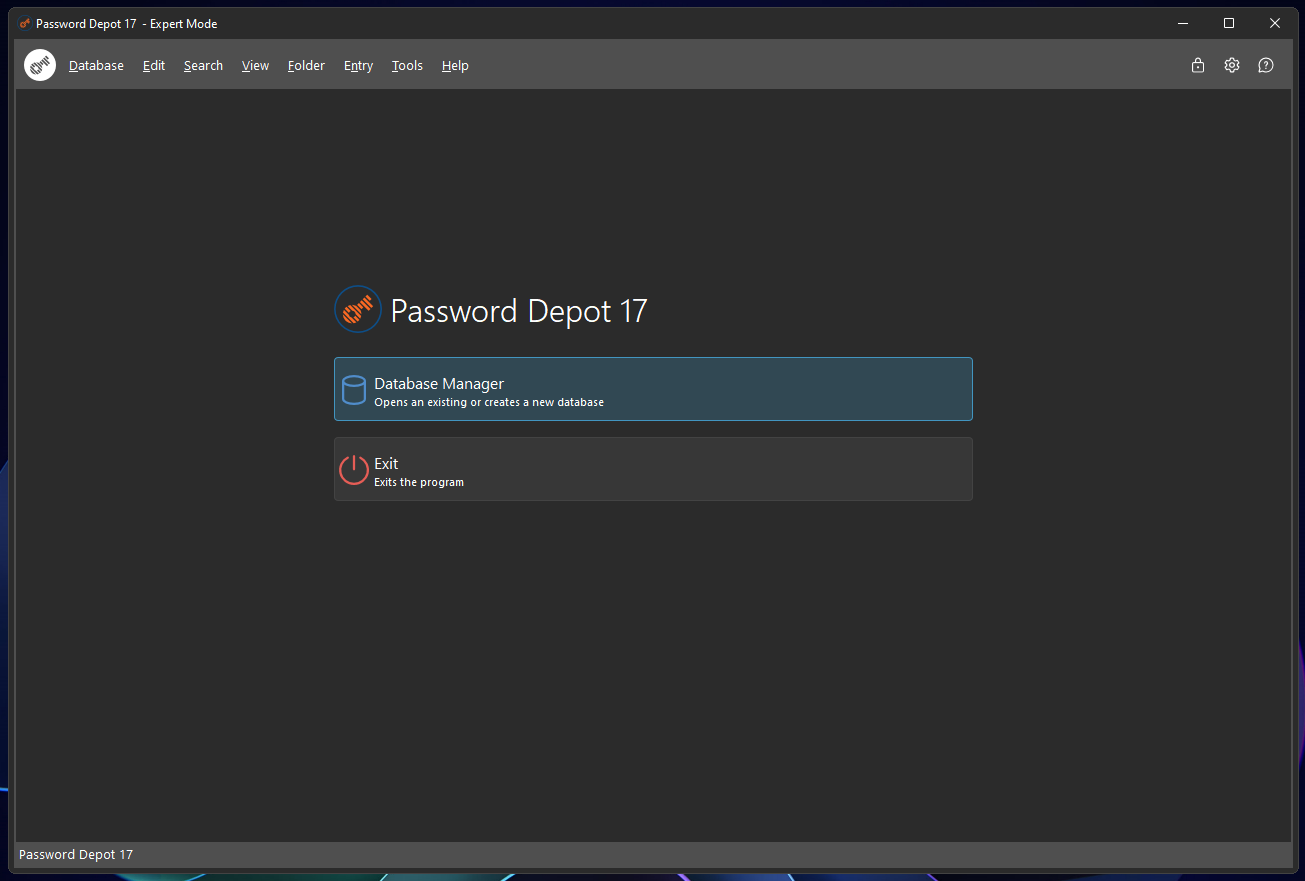Open the Entry menu

coord(358,66)
